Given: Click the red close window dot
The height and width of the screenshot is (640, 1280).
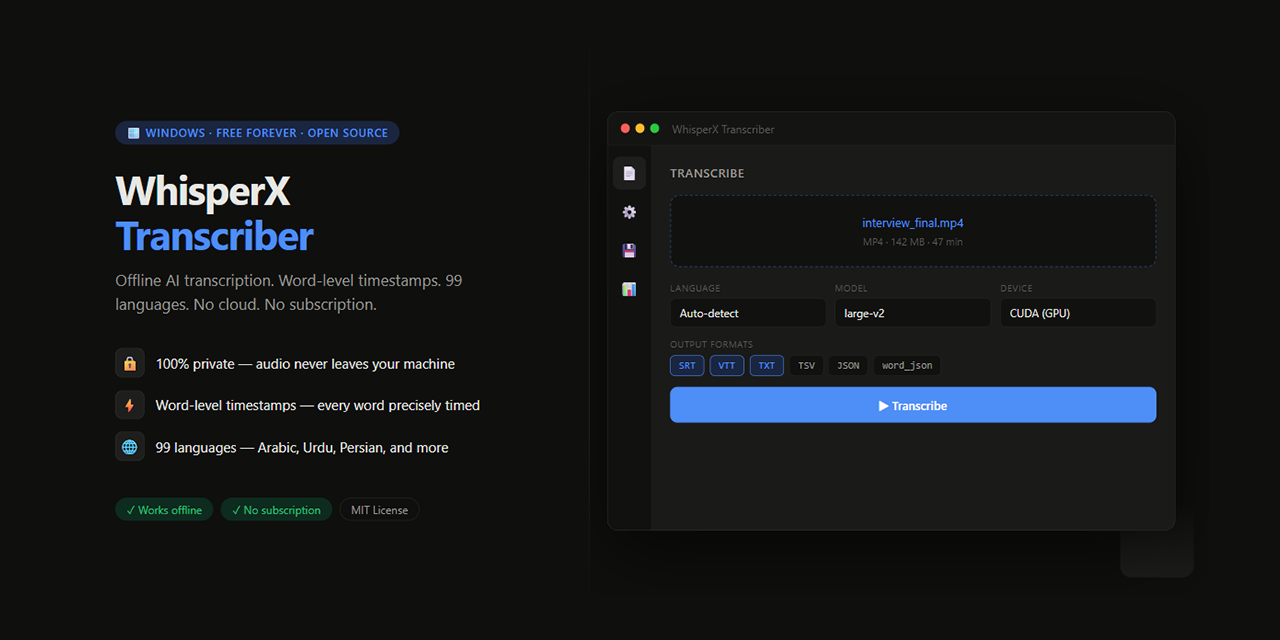Looking at the screenshot, I should tap(626, 128).
